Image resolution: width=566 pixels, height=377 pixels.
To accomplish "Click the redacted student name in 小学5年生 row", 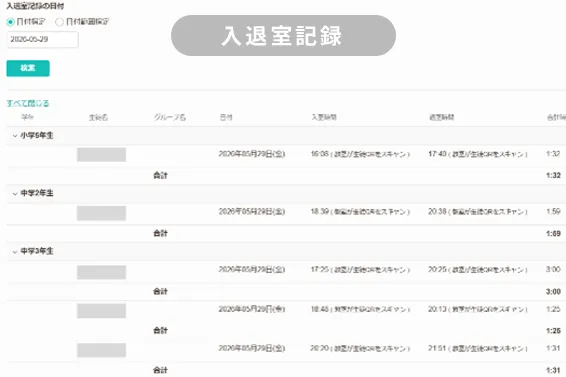I will (101, 155).
